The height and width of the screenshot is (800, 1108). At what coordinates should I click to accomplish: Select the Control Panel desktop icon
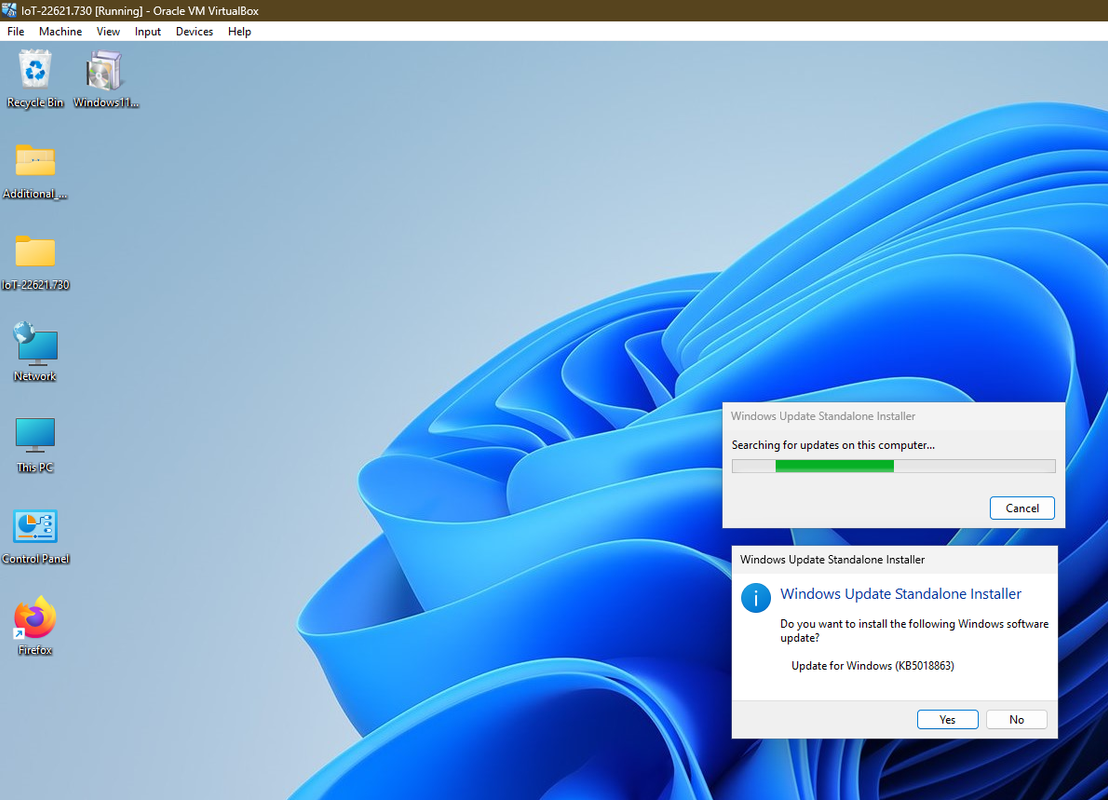point(35,536)
